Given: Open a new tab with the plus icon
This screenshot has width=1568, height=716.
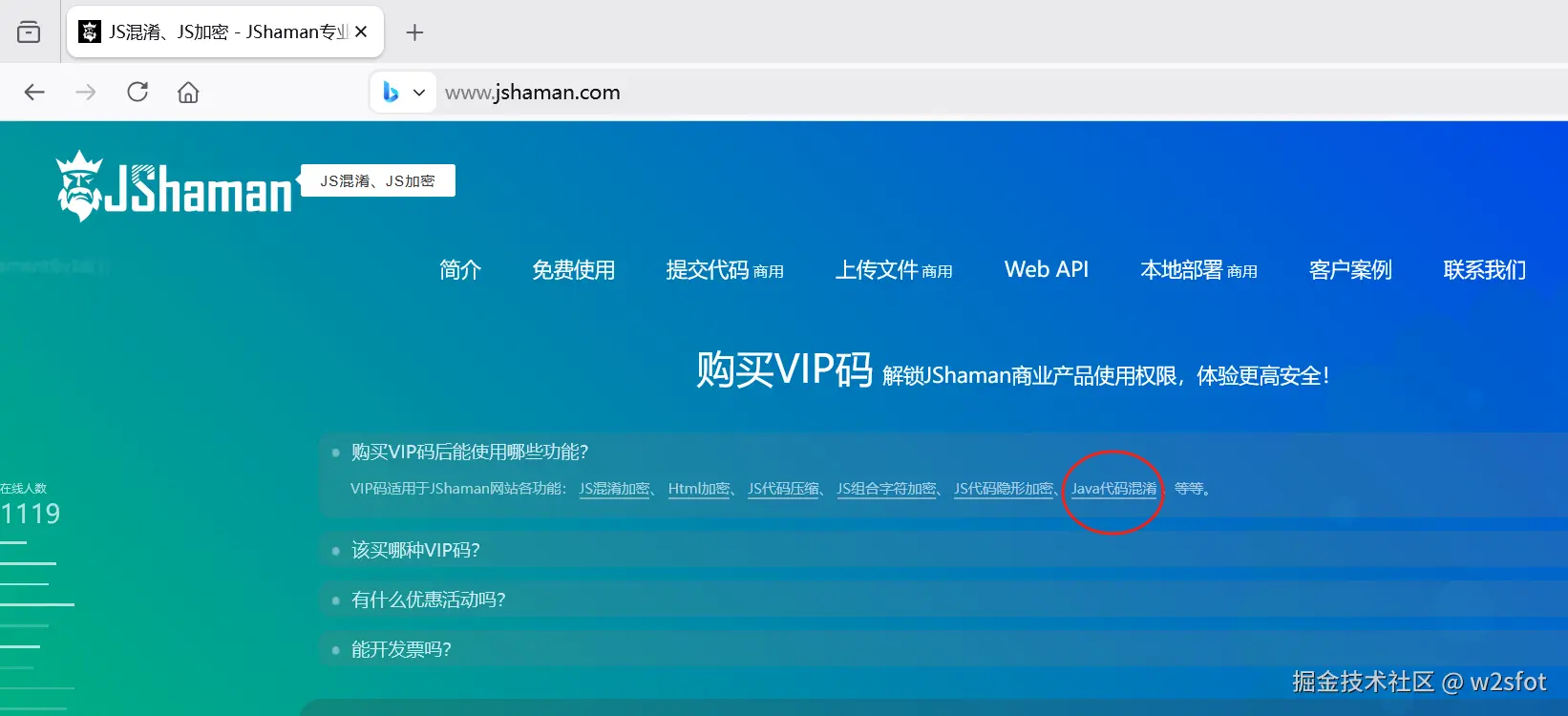Looking at the screenshot, I should pyautogui.click(x=414, y=32).
